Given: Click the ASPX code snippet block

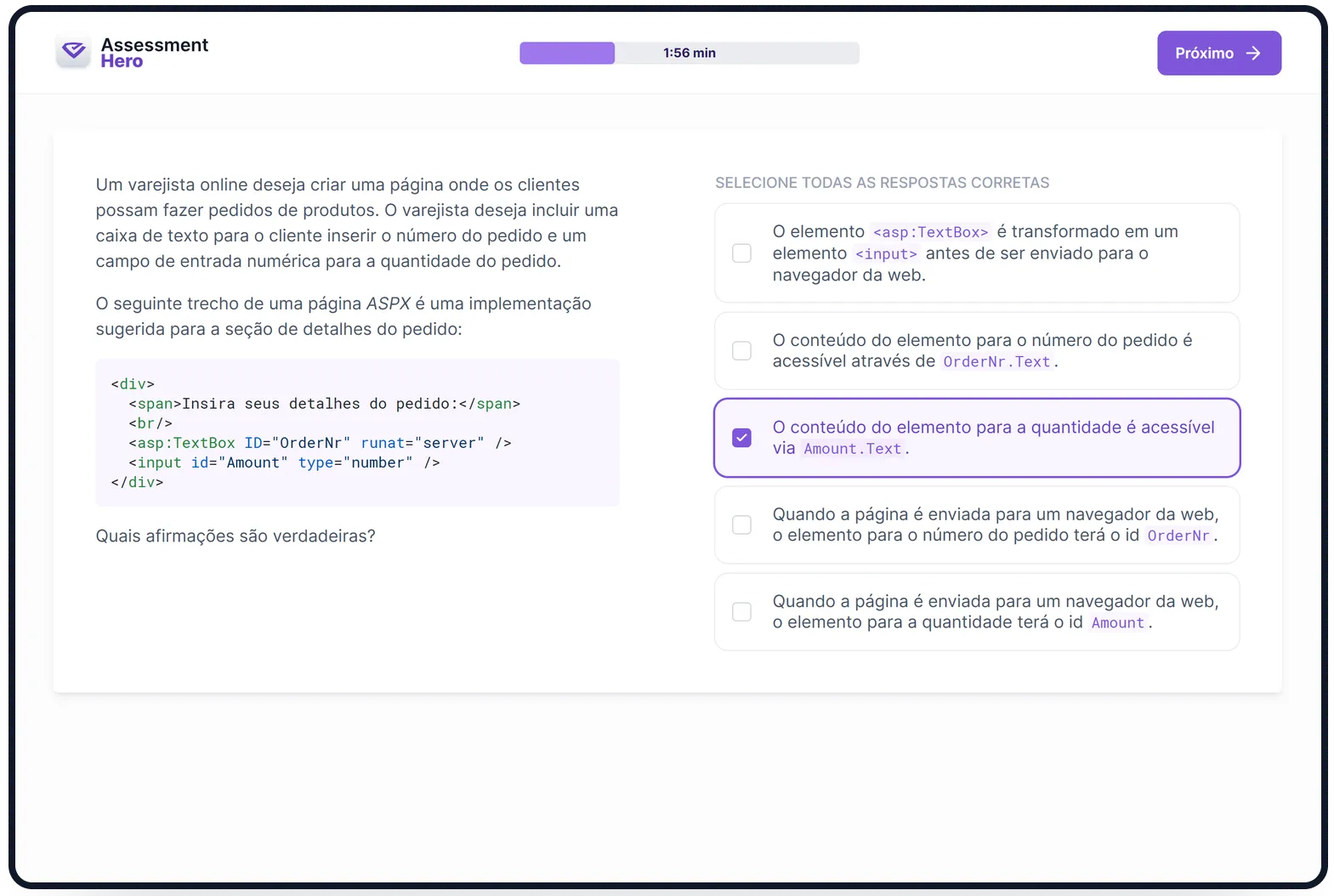Looking at the screenshot, I should coord(357,433).
